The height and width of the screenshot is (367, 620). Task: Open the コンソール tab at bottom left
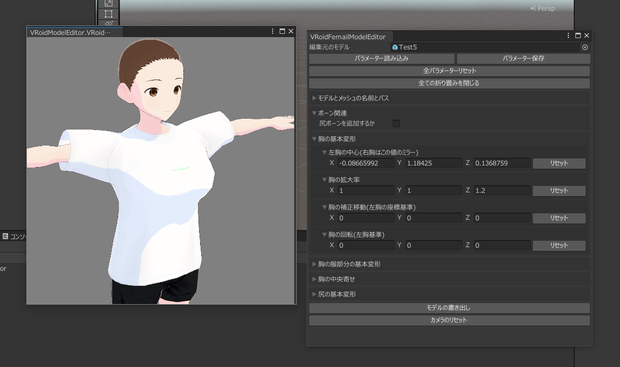point(13,236)
